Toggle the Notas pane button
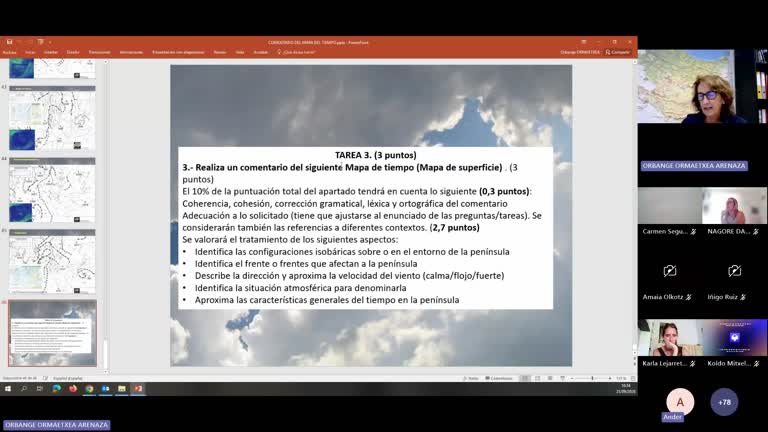The height and width of the screenshot is (432, 768). (470, 378)
